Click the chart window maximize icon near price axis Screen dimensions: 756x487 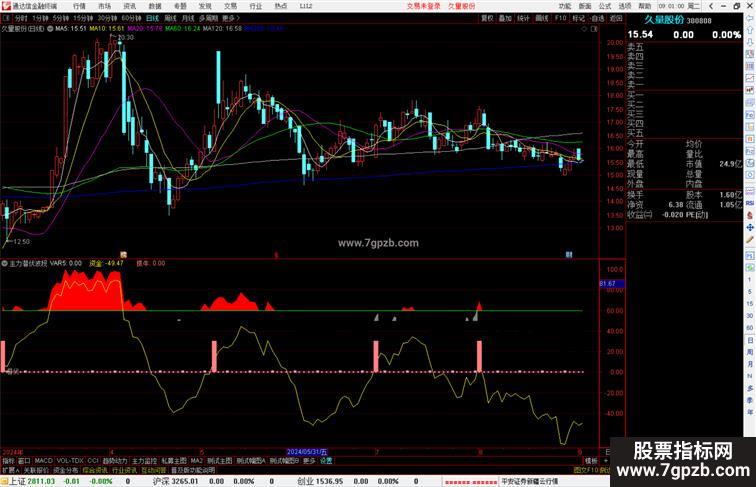594,29
